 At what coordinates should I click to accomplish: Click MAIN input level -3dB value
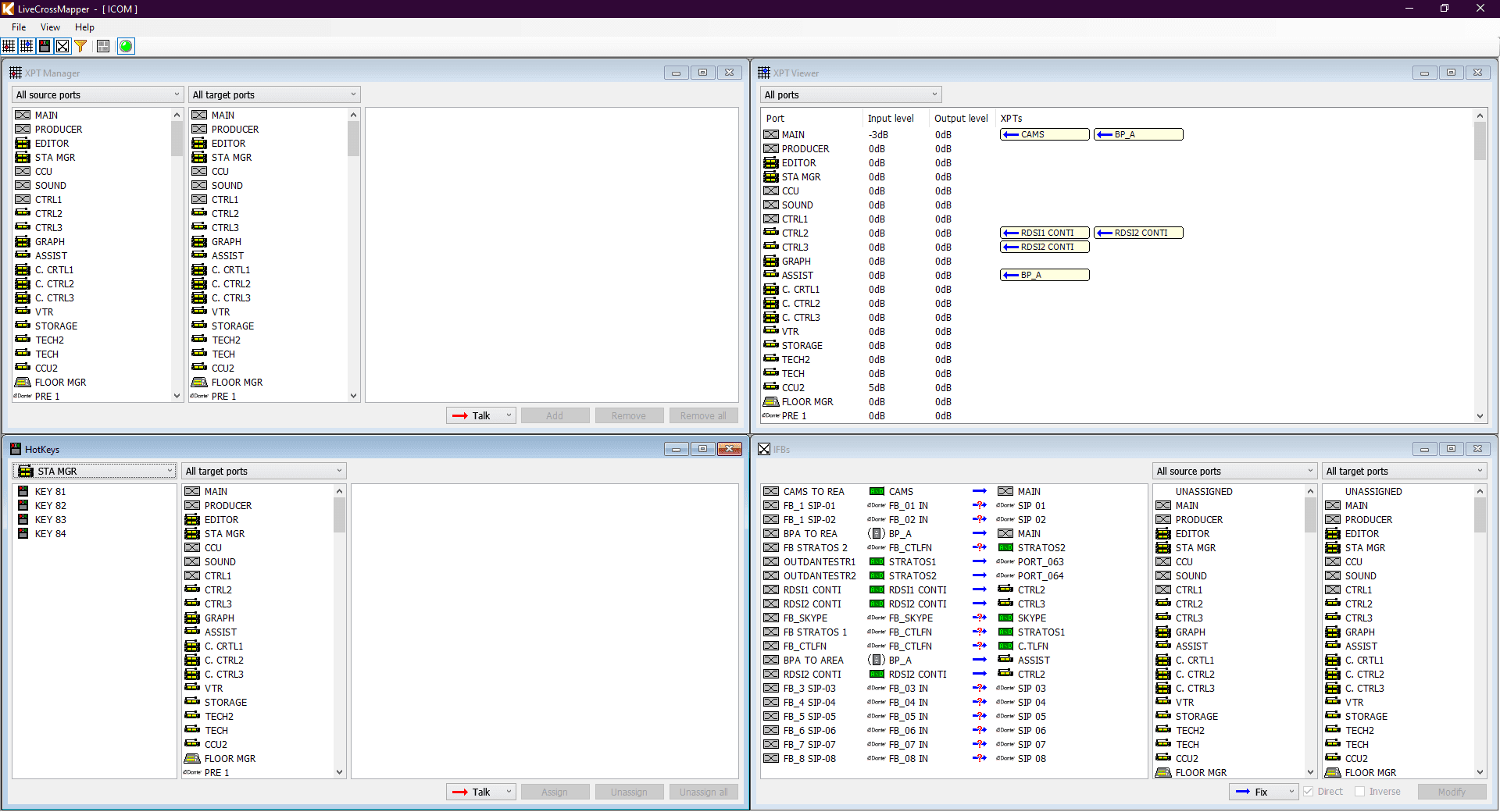[x=878, y=134]
